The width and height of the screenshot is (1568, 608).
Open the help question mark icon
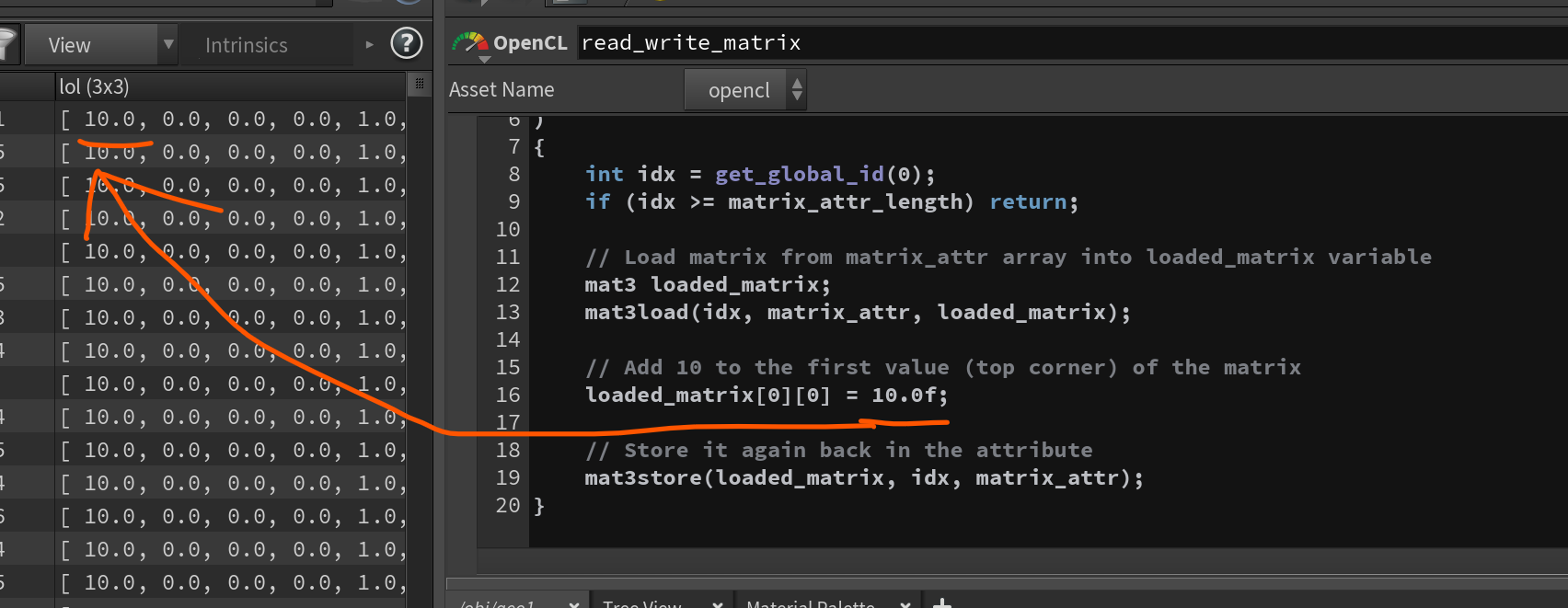406,43
